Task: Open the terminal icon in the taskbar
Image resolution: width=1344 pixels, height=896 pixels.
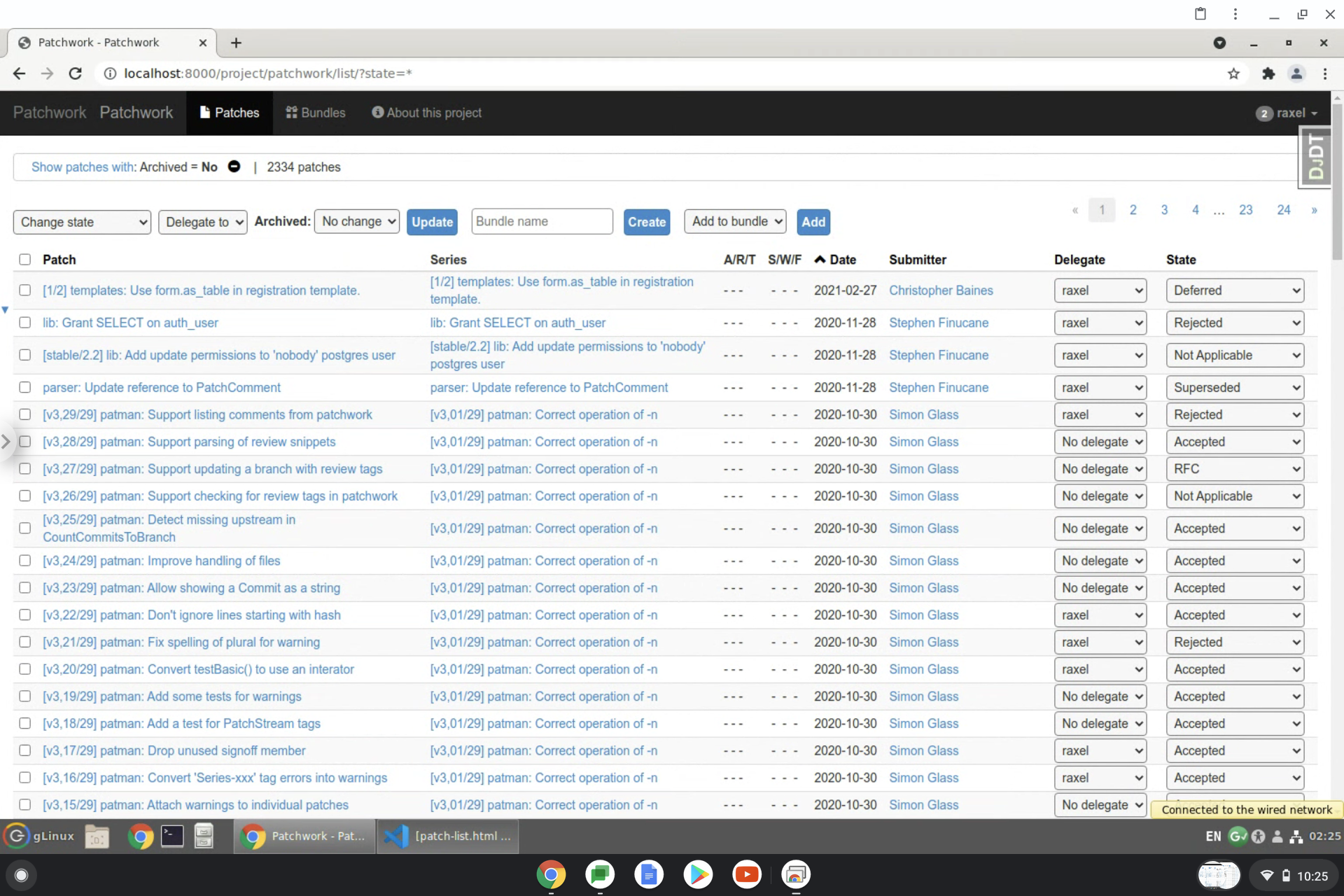Action: [x=172, y=836]
